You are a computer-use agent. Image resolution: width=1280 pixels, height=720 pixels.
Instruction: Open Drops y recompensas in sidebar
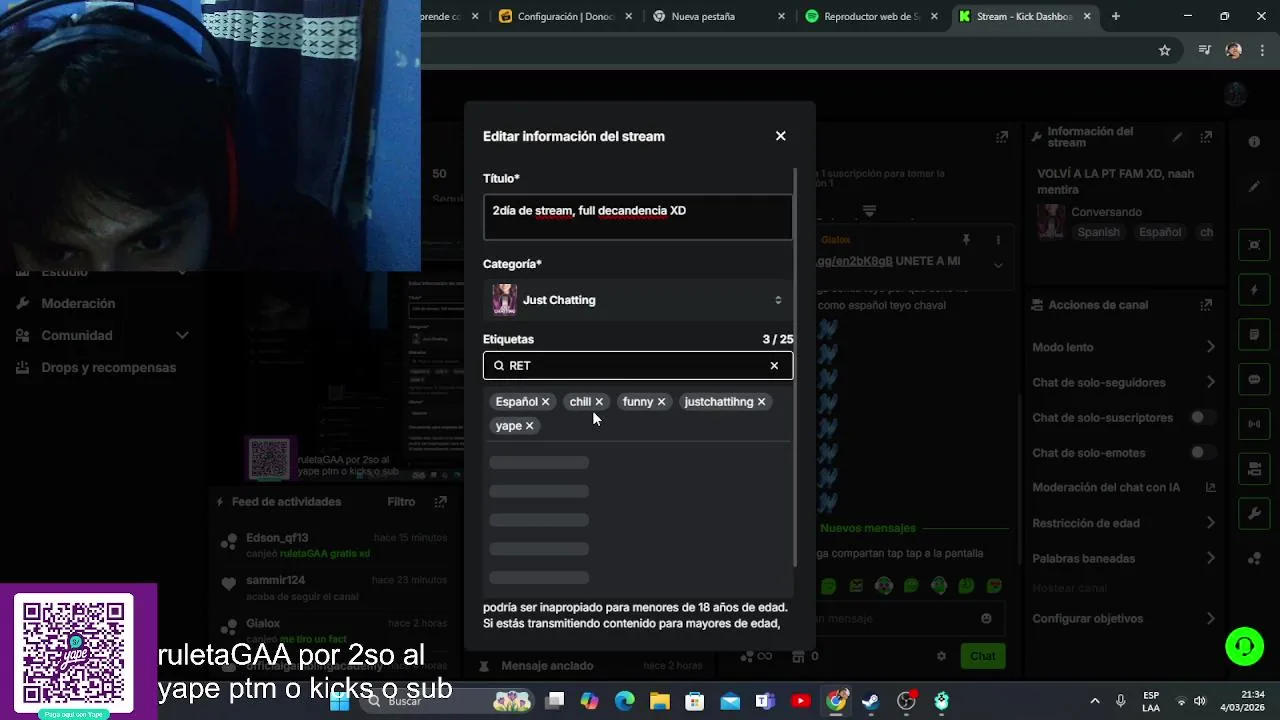[x=96, y=367]
